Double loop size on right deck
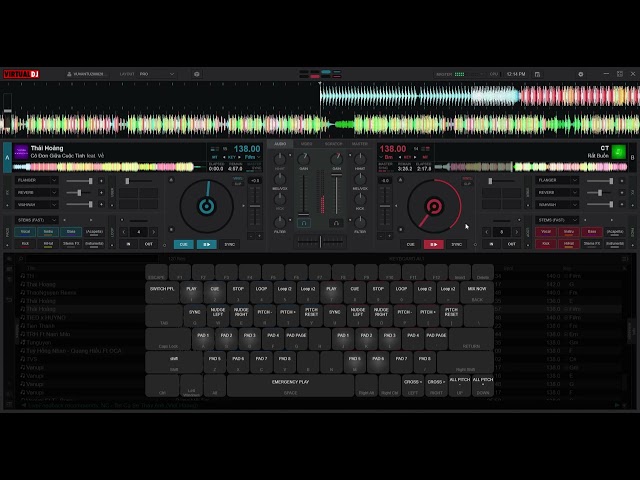640x480 pixels. coord(516,232)
